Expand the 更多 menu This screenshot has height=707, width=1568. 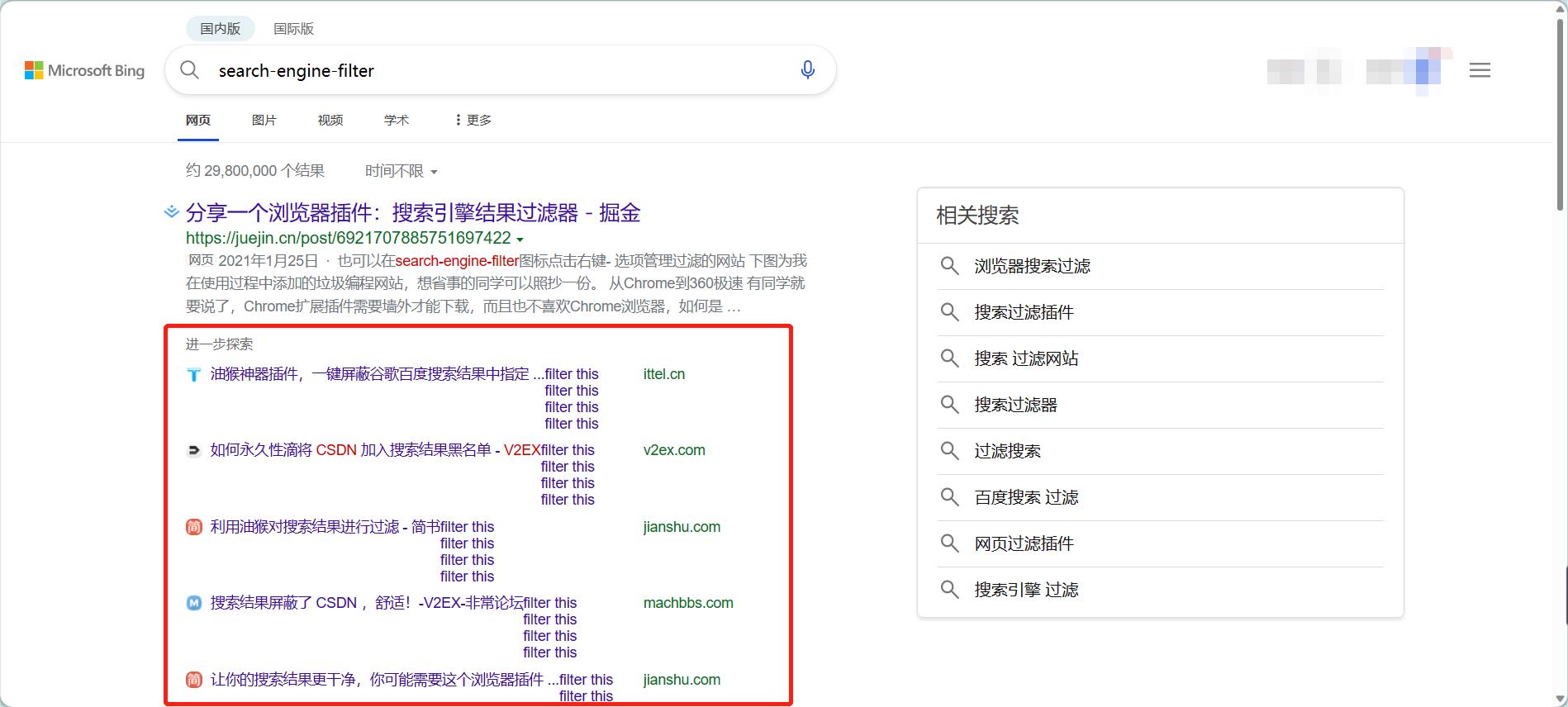(x=473, y=120)
